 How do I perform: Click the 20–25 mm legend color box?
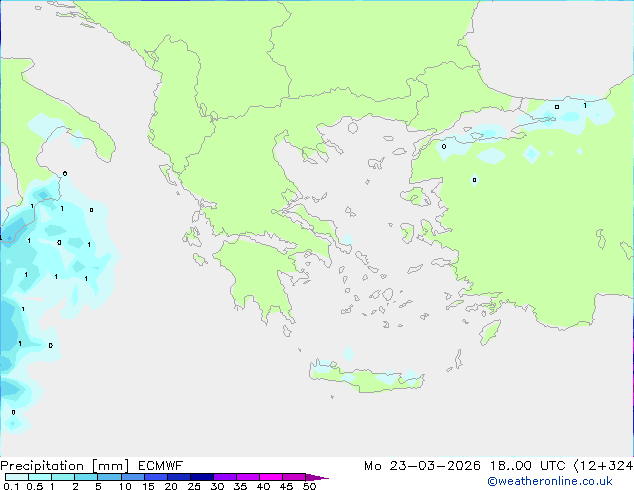click(x=178, y=477)
